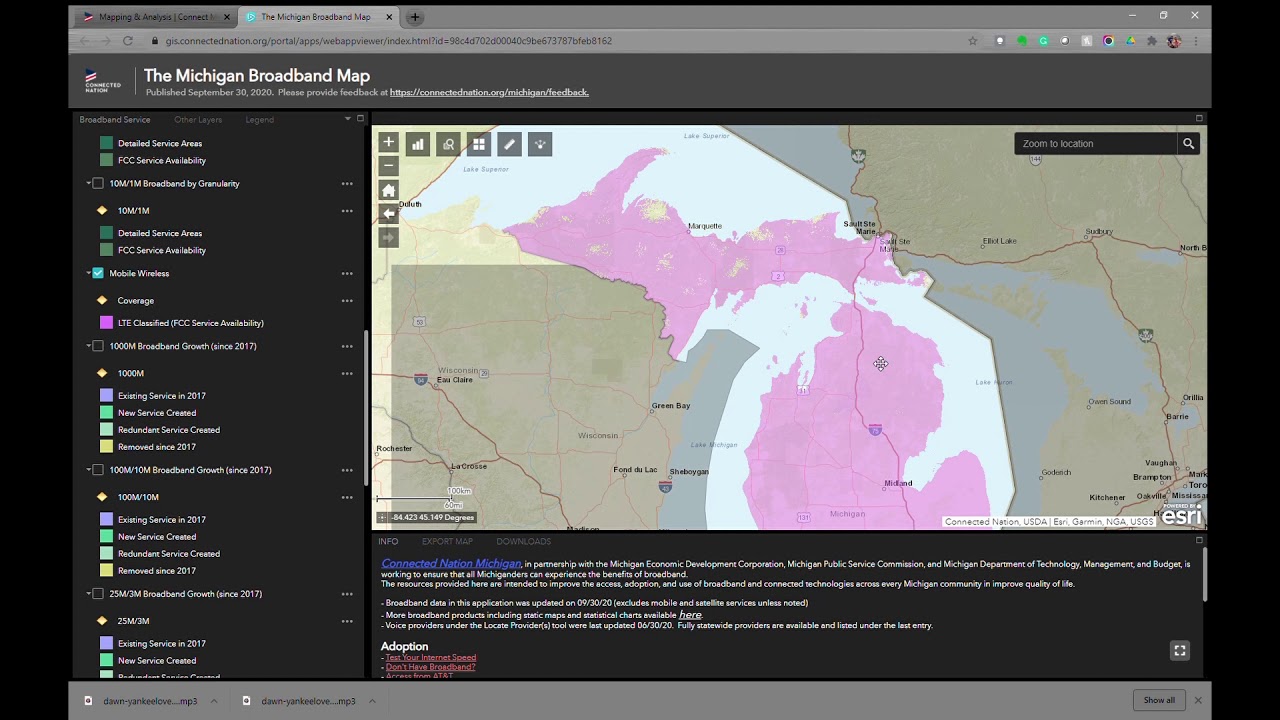The image size is (1280, 720).
Task: Zoom in on the map
Action: pyautogui.click(x=389, y=143)
